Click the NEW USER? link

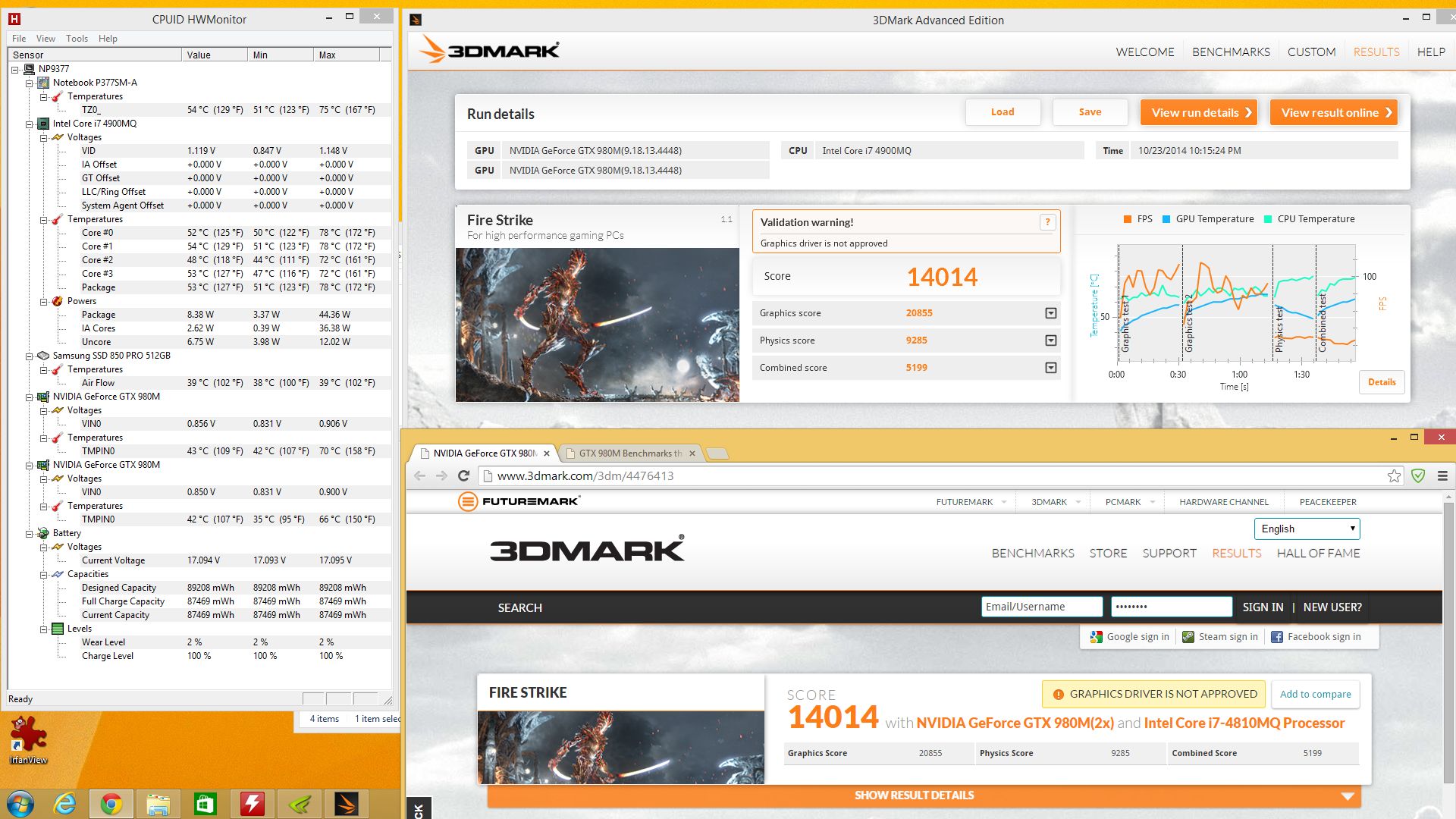coord(1332,607)
